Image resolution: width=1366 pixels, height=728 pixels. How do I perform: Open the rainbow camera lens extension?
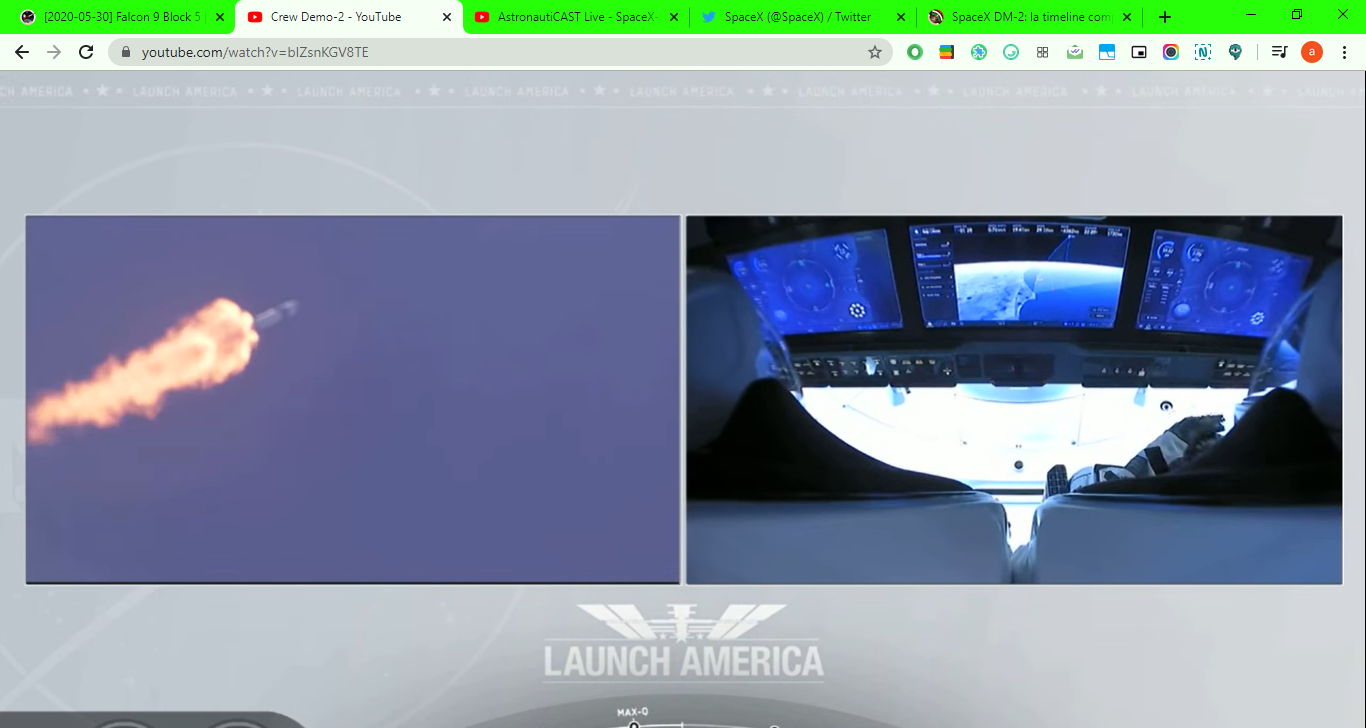[1171, 52]
